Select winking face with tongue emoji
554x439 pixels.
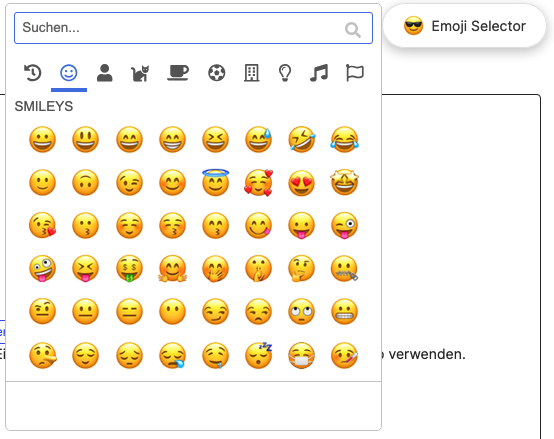[x=345, y=225]
